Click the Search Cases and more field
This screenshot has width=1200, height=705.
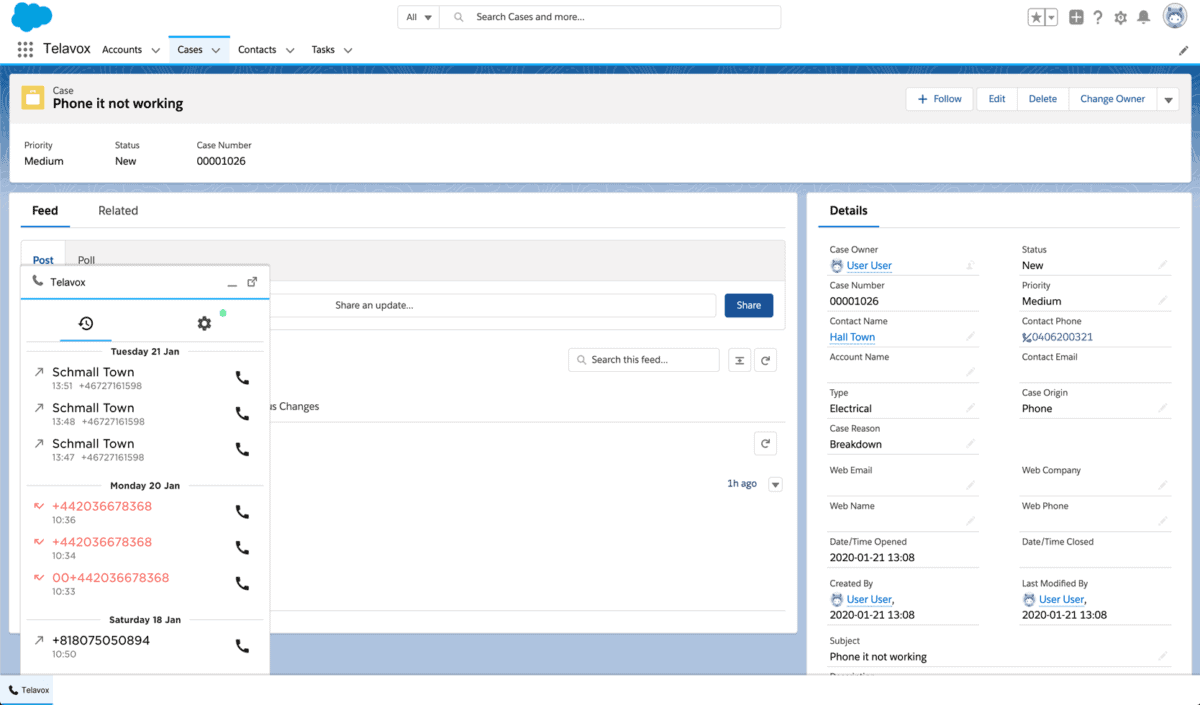(x=611, y=17)
